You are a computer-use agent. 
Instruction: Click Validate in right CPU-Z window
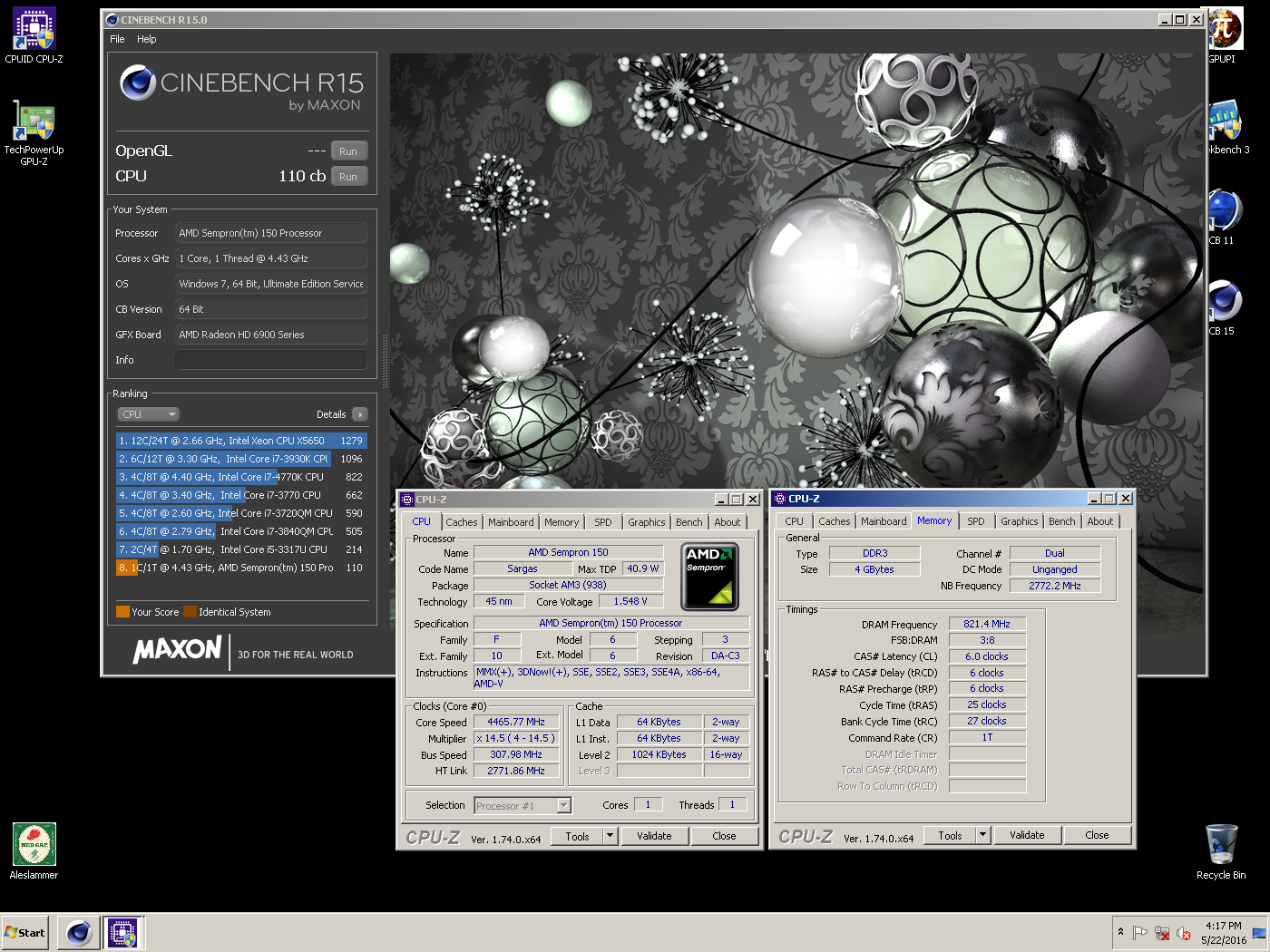pyautogui.click(x=1027, y=835)
